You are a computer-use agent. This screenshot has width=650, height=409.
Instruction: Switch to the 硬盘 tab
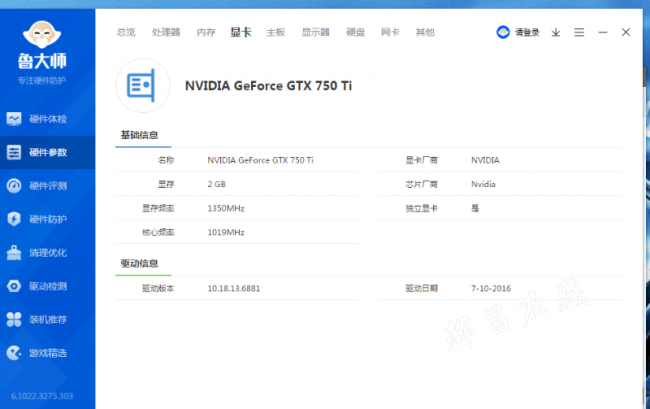356,32
